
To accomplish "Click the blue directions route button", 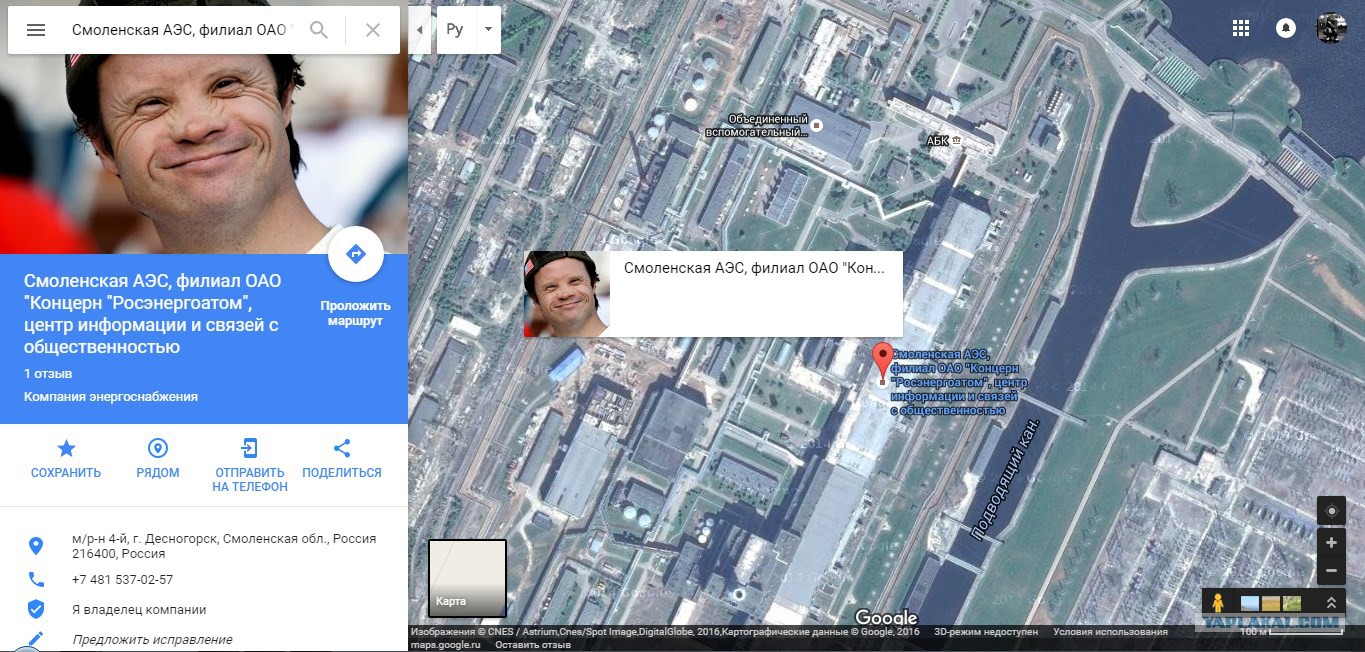I will tap(356, 254).
